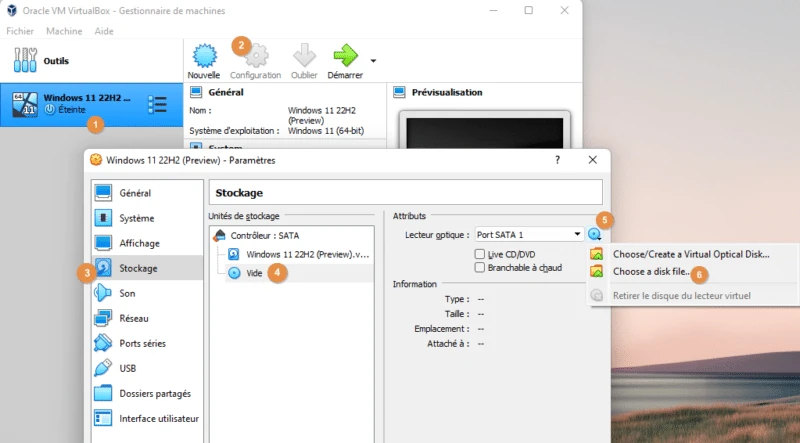Click the VM list menu icon
Screen dimensions: 800x443
[157, 104]
